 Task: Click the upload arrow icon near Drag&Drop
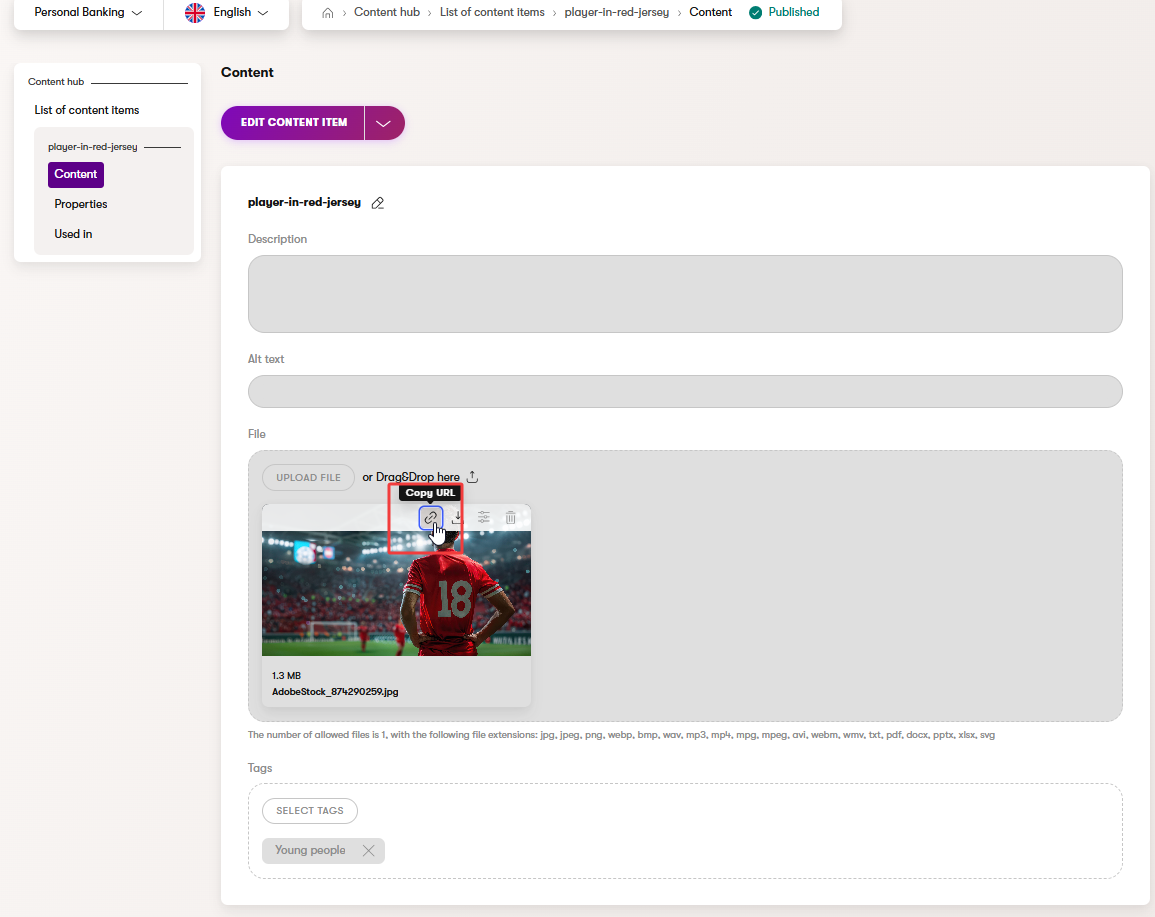(472, 477)
